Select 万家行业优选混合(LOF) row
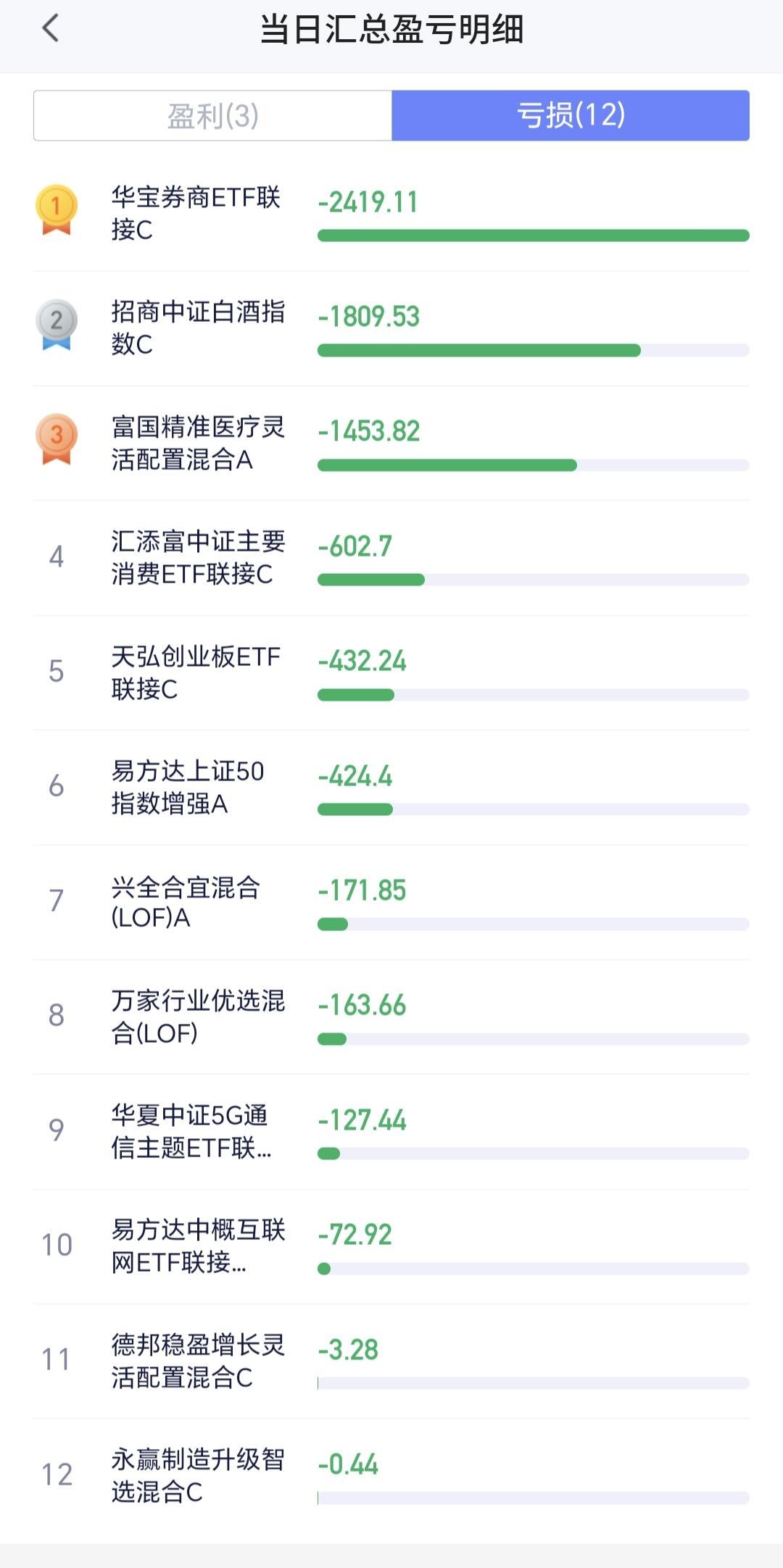Viewport: 783px width, 1568px height. [x=197, y=1017]
